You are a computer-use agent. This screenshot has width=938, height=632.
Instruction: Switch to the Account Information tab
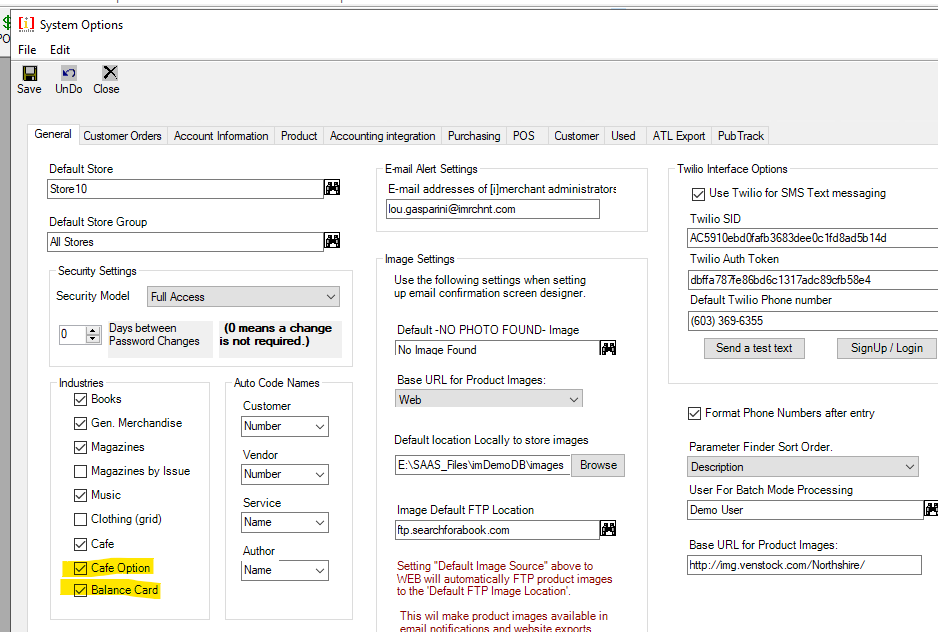click(x=221, y=136)
